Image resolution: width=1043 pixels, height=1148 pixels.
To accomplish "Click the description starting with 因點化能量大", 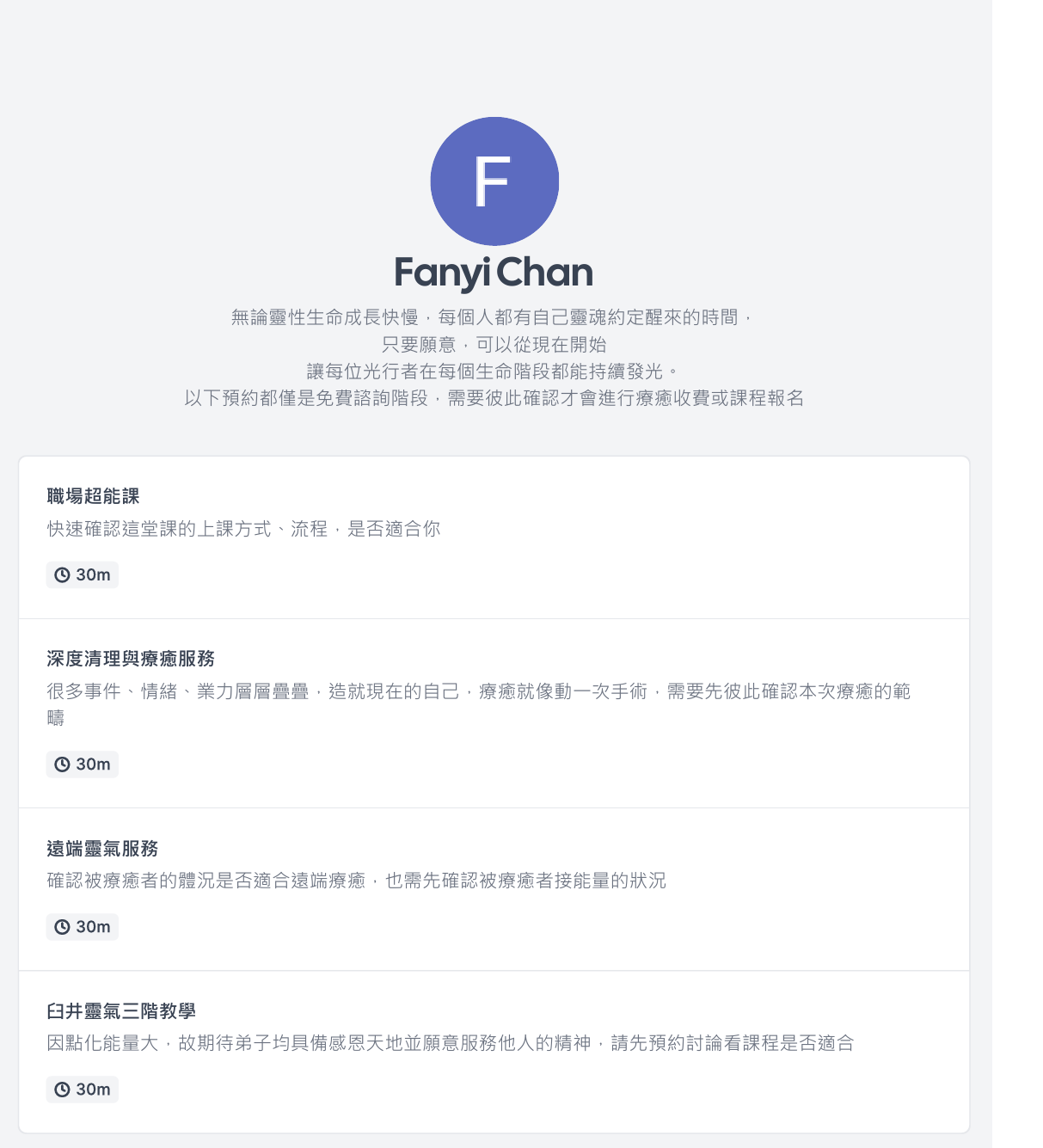I will click(450, 1043).
